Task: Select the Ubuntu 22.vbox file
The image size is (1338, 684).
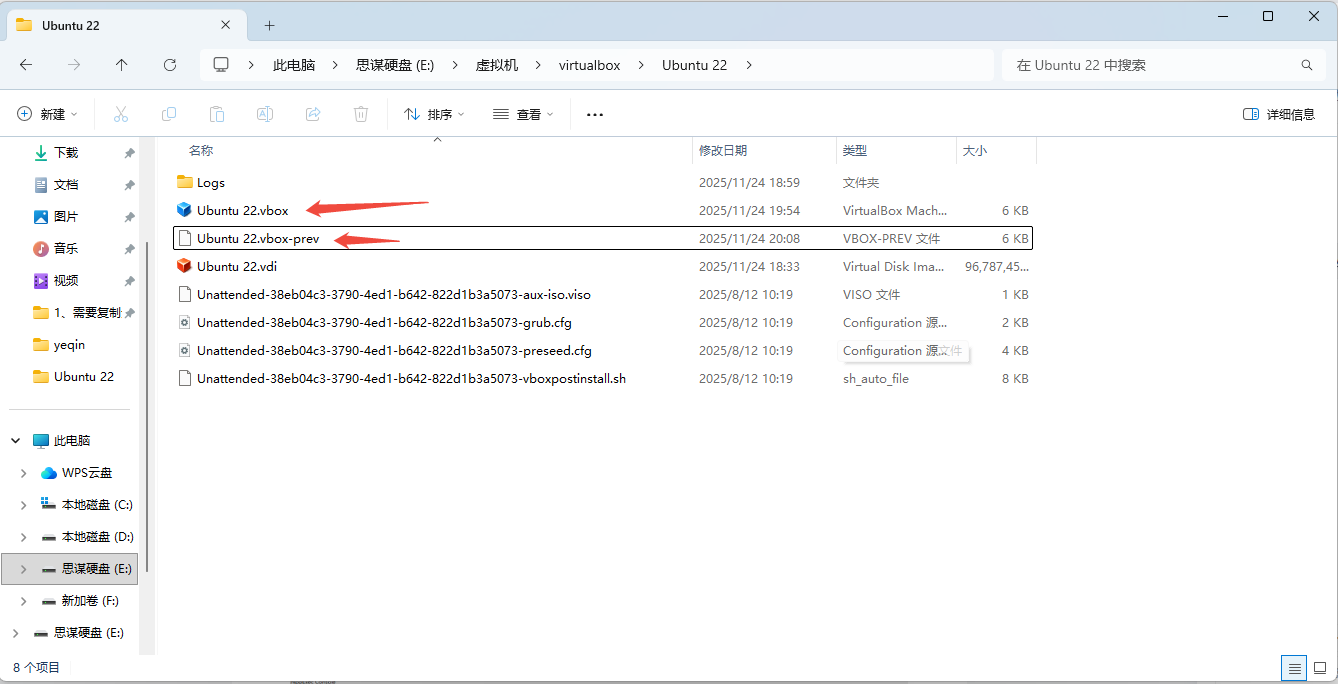Action: coord(242,211)
